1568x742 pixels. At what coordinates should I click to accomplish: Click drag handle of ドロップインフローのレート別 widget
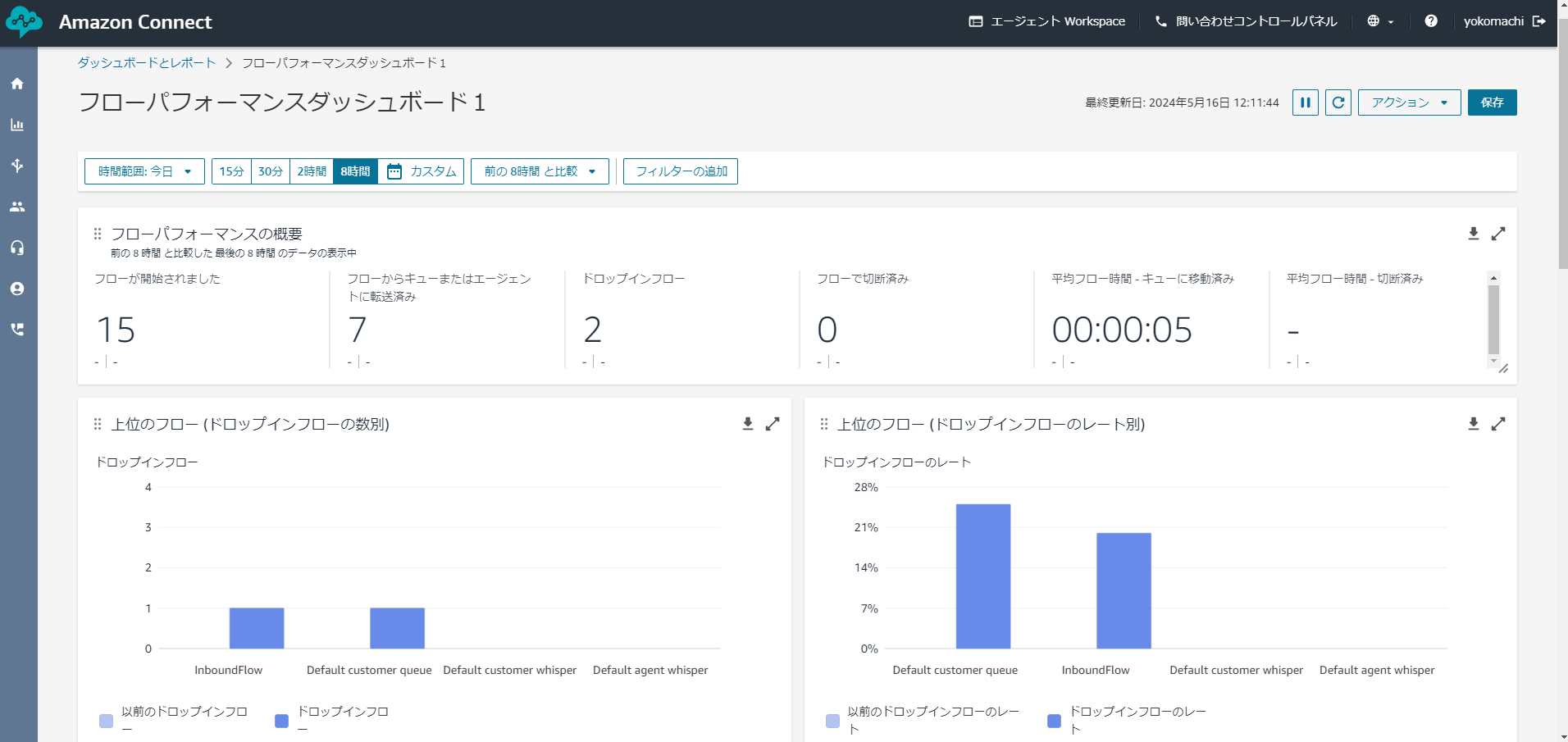(x=824, y=424)
